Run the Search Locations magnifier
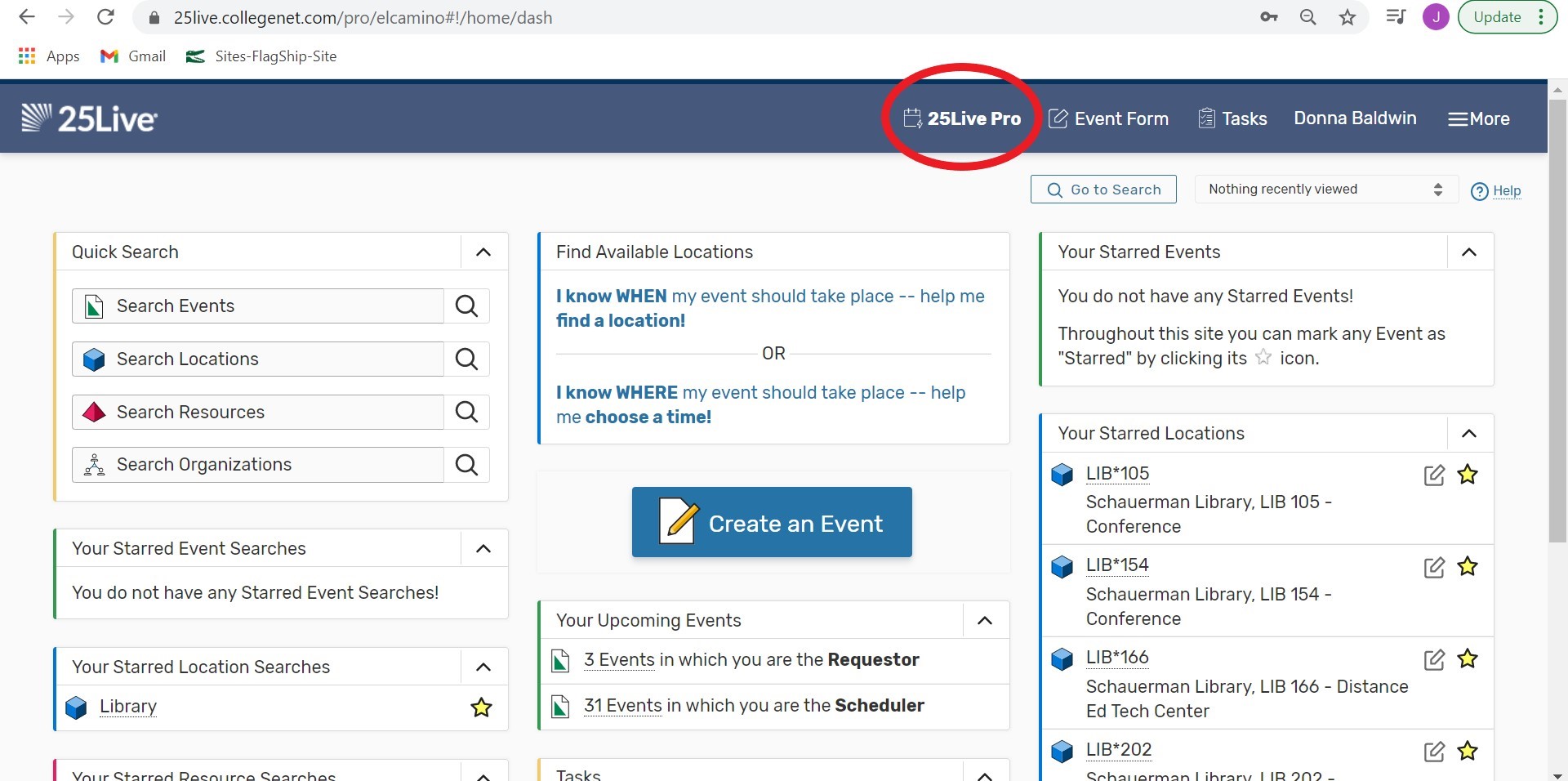The width and height of the screenshot is (1568, 781). point(467,359)
